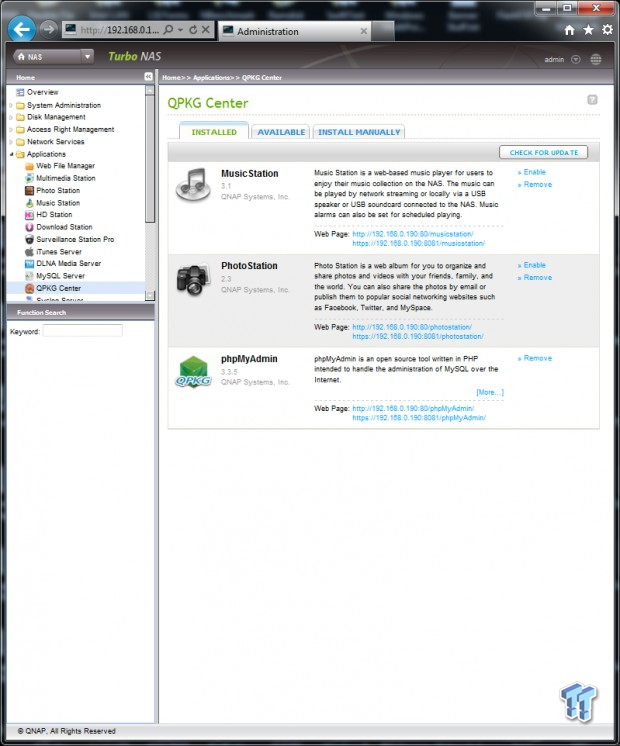This screenshot has height=746, width=620.
Task: Open HD Station sidebar entry
Action: tap(54, 215)
